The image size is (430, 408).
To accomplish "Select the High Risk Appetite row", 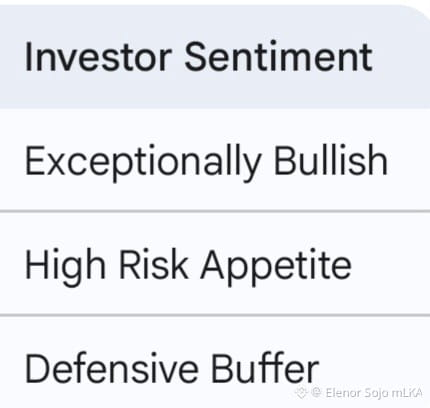I will click(215, 263).
